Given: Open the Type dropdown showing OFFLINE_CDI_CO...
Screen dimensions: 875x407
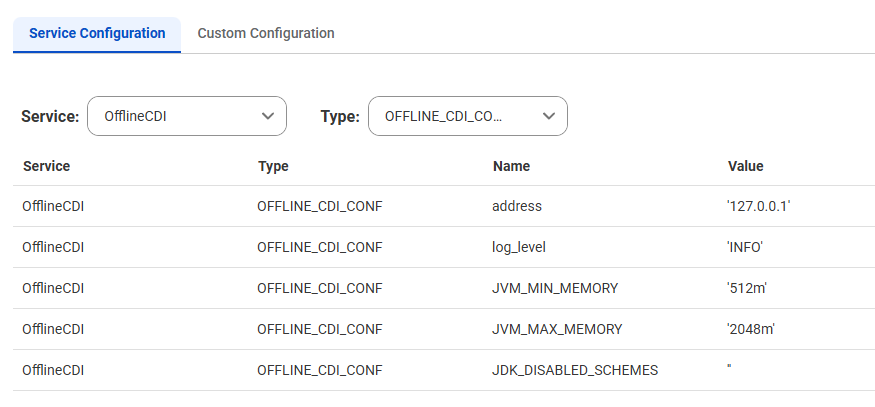Looking at the screenshot, I should (468, 116).
